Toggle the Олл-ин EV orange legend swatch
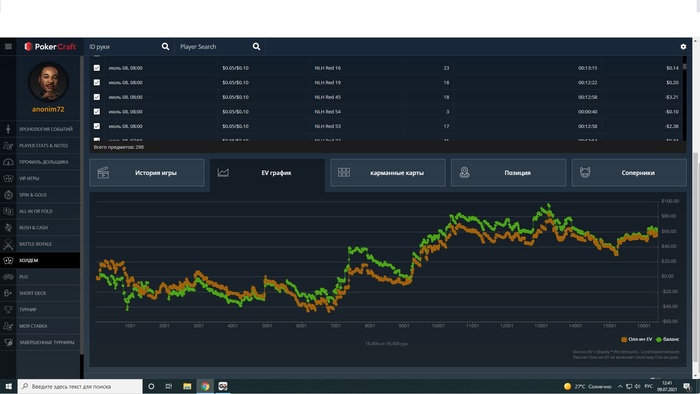This screenshot has height=394, width=700. [624, 340]
